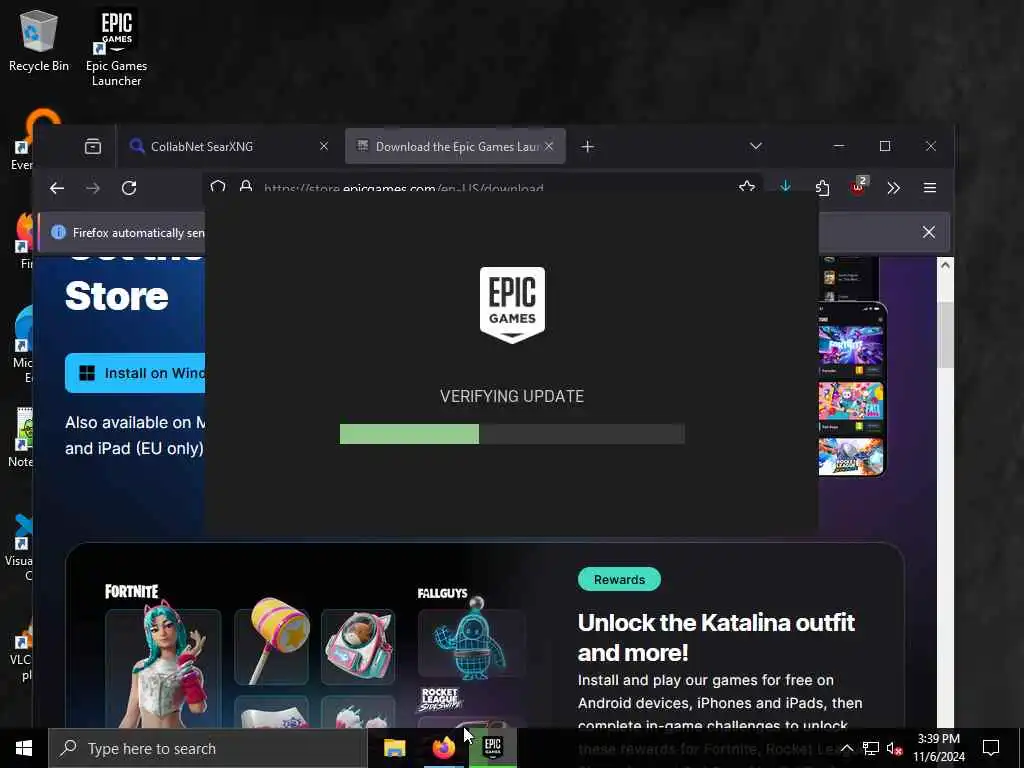Click the site security lock icon
The image size is (1024, 768).
[246, 187]
